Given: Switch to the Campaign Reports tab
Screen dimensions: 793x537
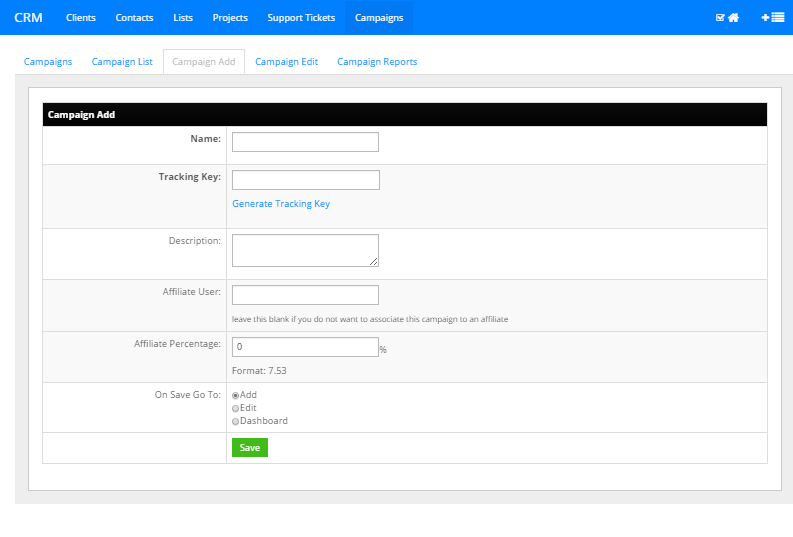Looking at the screenshot, I should [377, 62].
